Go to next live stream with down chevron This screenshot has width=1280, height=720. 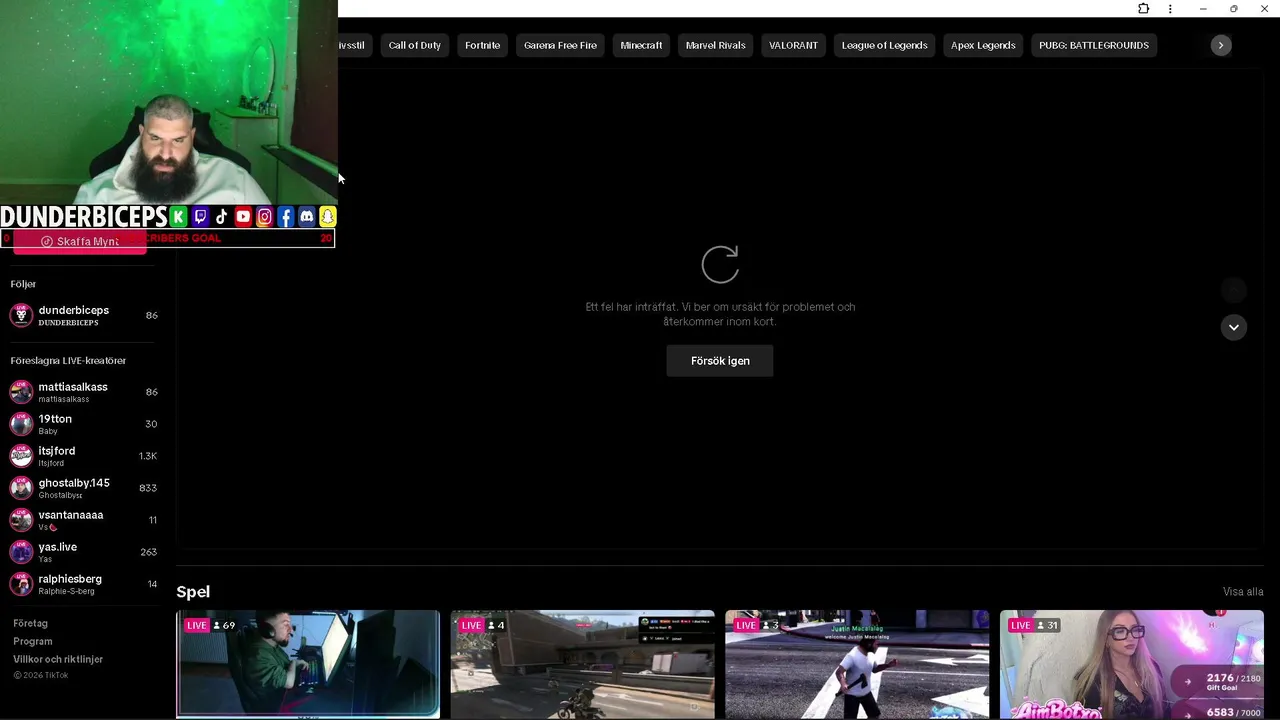(x=1234, y=327)
